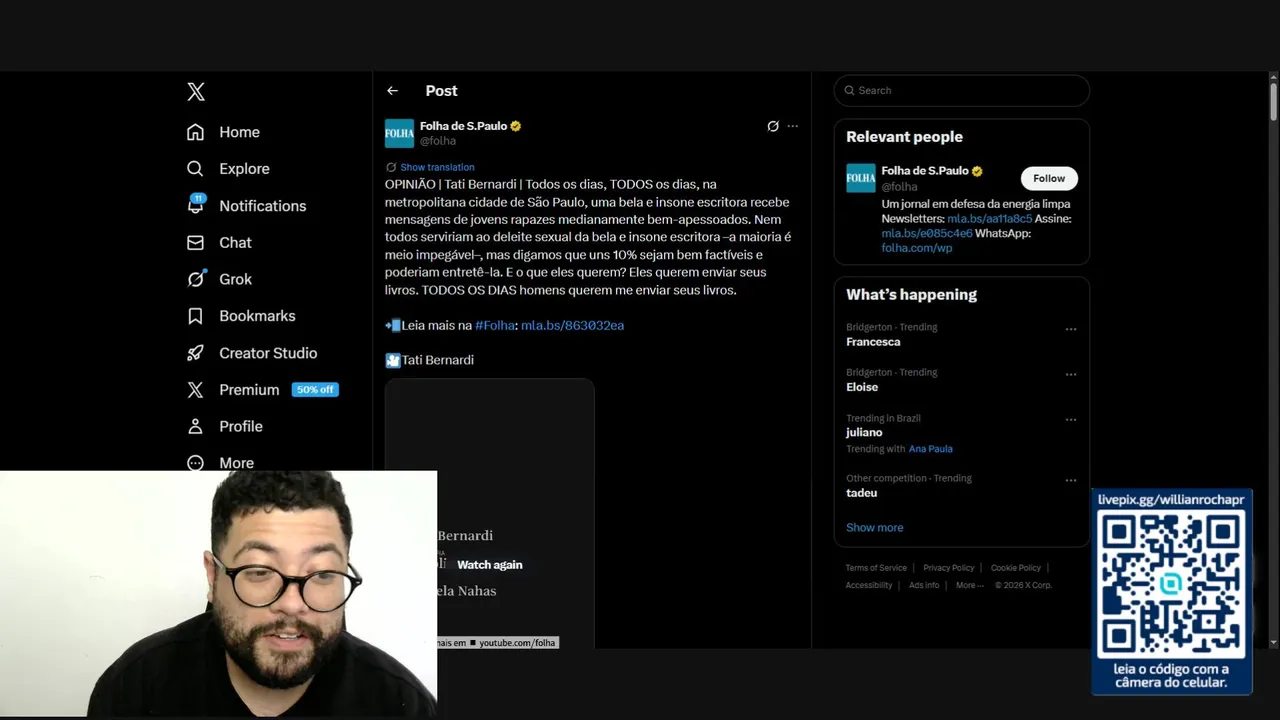
Task: Click the Grok icon on the post header
Action: pos(773,126)
